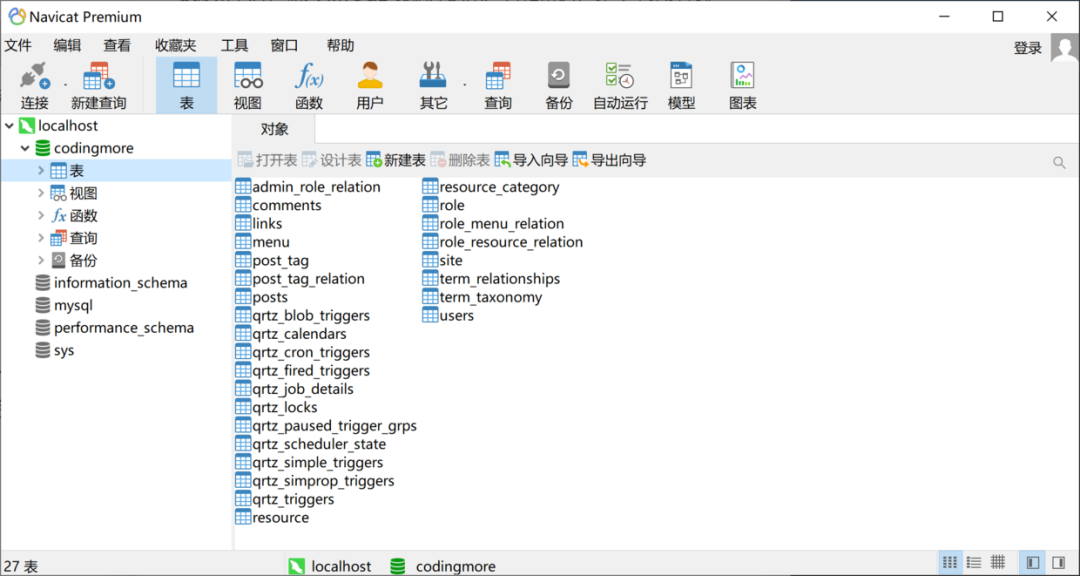This screenshot has width=1080, height=576.
Task: Toggle left navigation pane visibility
Action: (x=1032, y=562)
